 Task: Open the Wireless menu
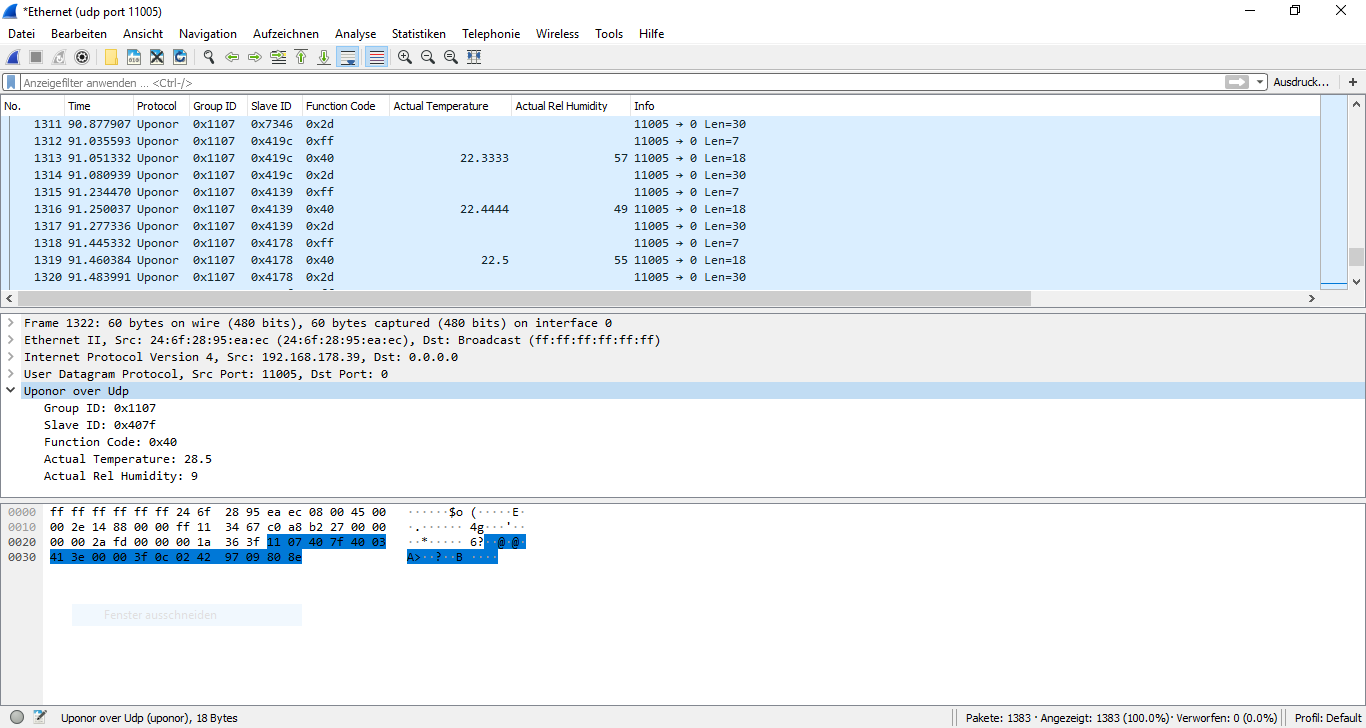point(557,34)
